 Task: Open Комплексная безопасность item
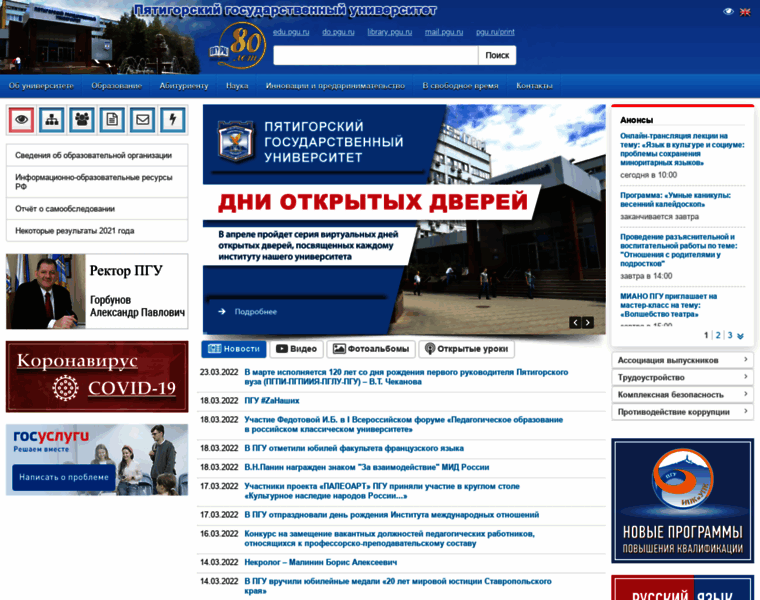pos(682,395)
